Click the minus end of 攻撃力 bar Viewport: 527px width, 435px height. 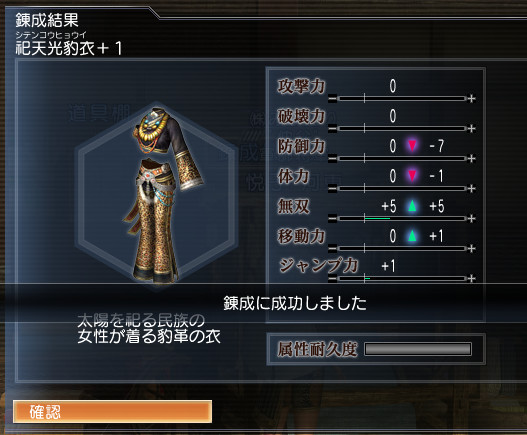pyautogui.click(x=332, y=98)
